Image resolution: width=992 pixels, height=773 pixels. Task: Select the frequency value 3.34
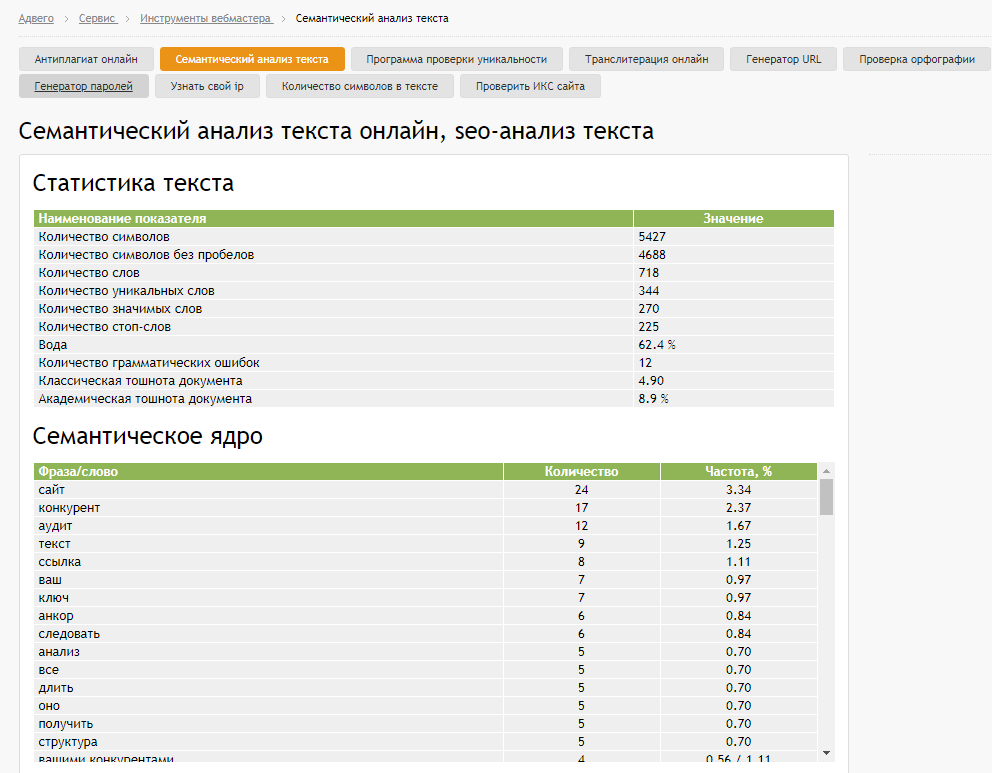point(738,490)
